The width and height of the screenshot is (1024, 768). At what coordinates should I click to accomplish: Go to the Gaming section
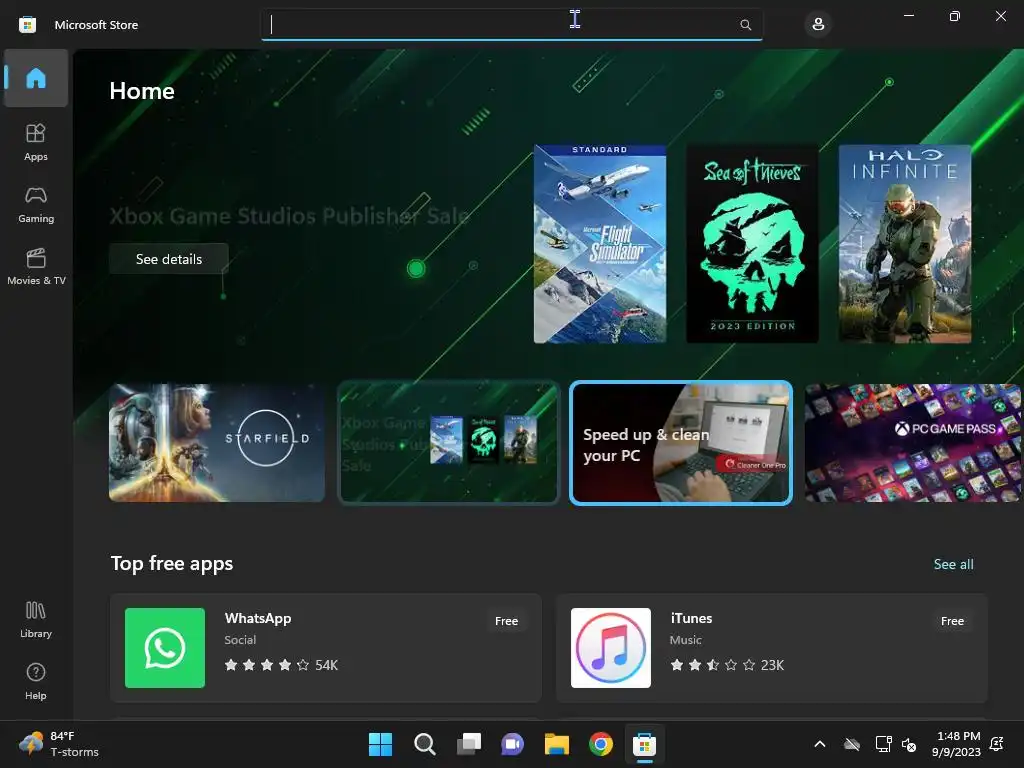(x=36, y=204)
